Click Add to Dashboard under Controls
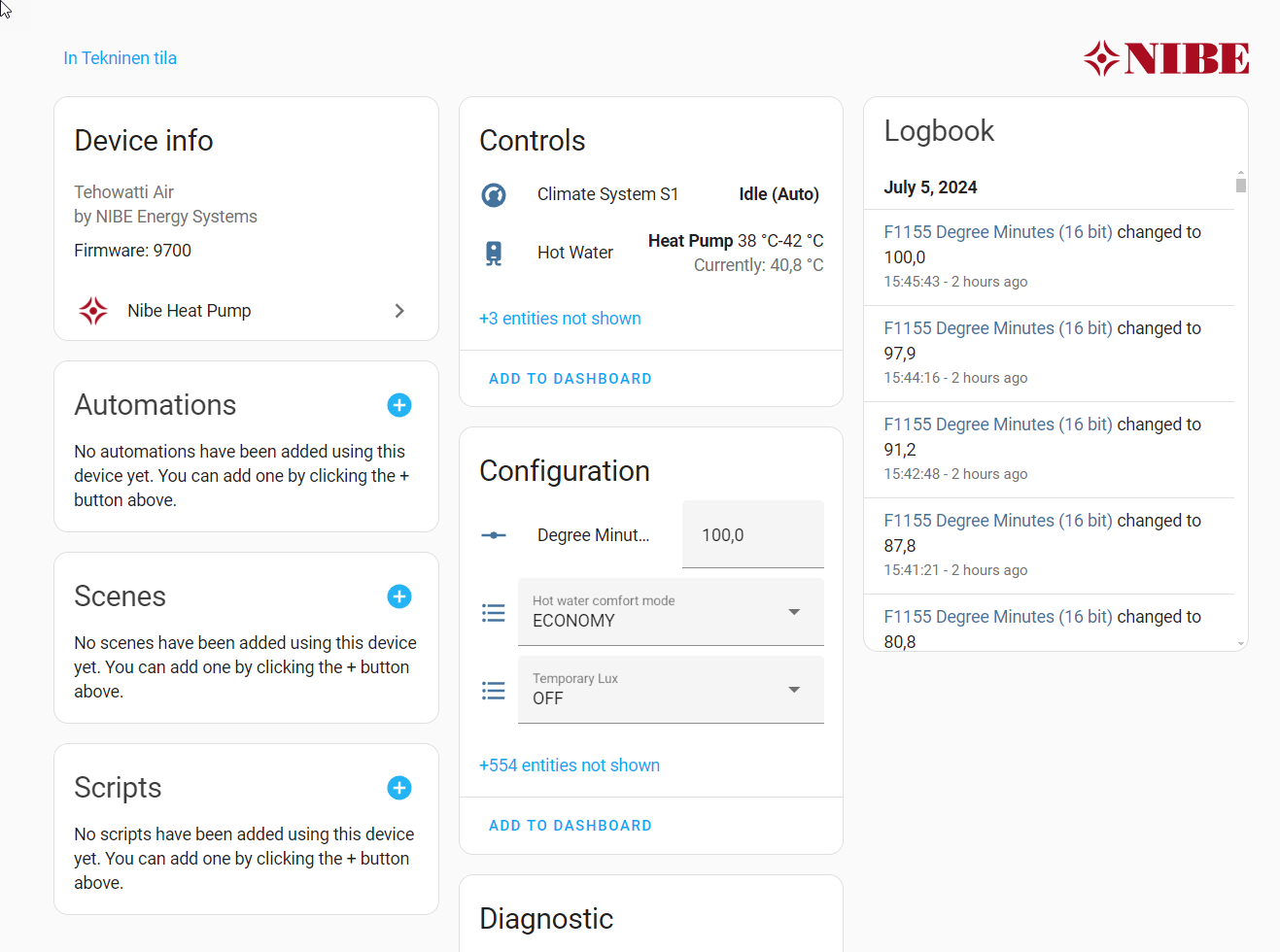Image resolution: width=1280 pixels, height=952 pixels. (570, 379)
